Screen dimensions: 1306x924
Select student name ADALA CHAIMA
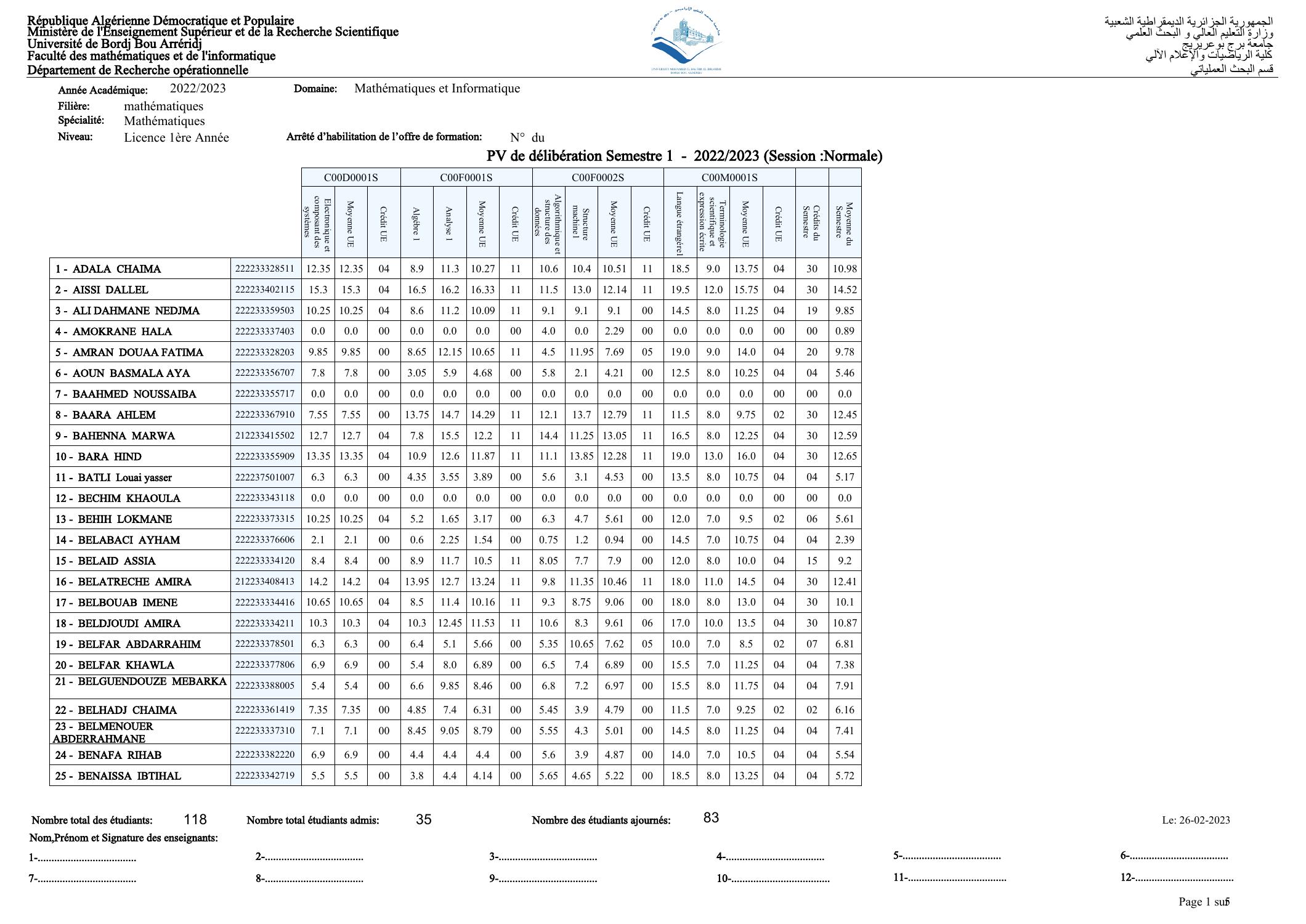116,269
